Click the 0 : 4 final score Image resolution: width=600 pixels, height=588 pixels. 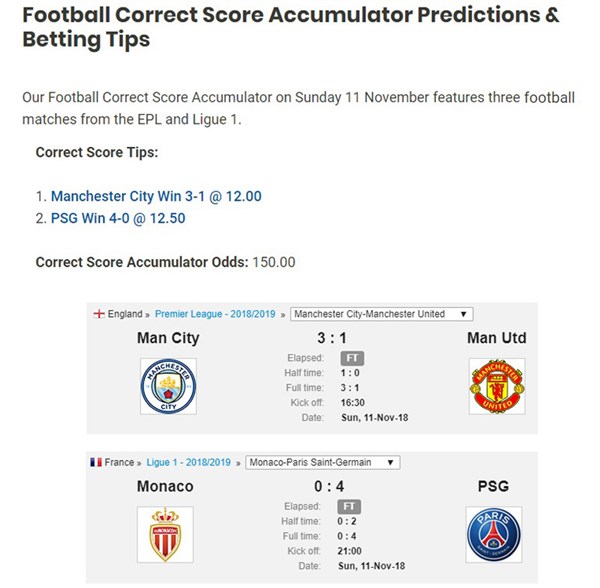[x=329, y=487]
